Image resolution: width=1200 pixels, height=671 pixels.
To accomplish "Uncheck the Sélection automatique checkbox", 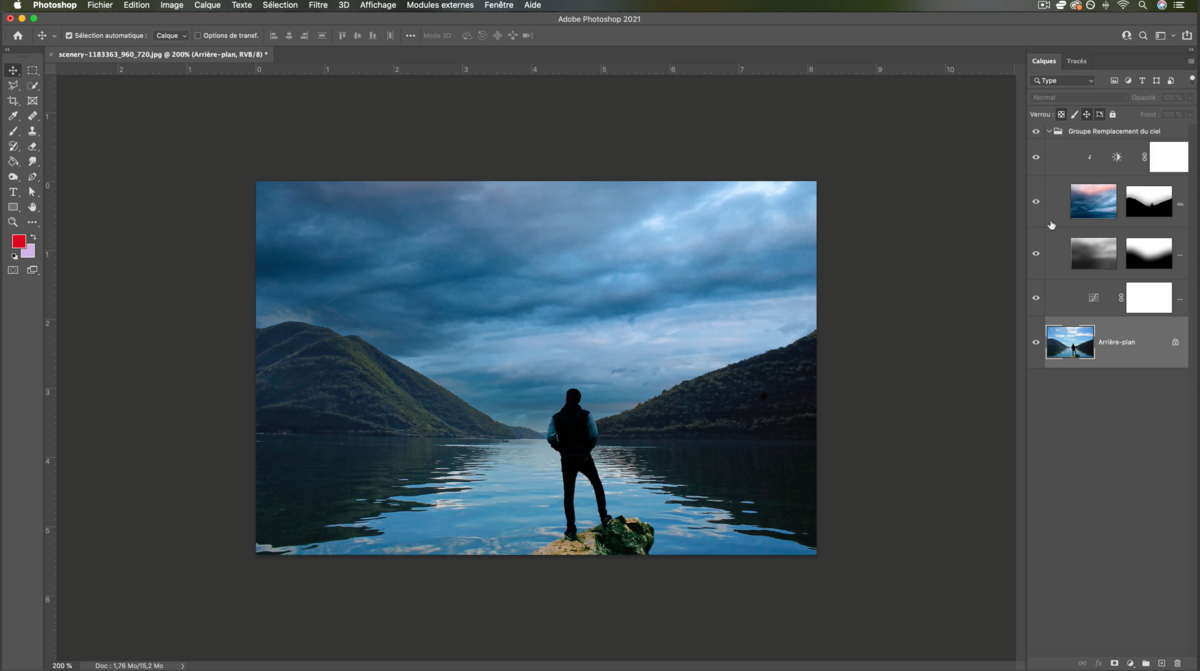I will [x=69, y=36].
